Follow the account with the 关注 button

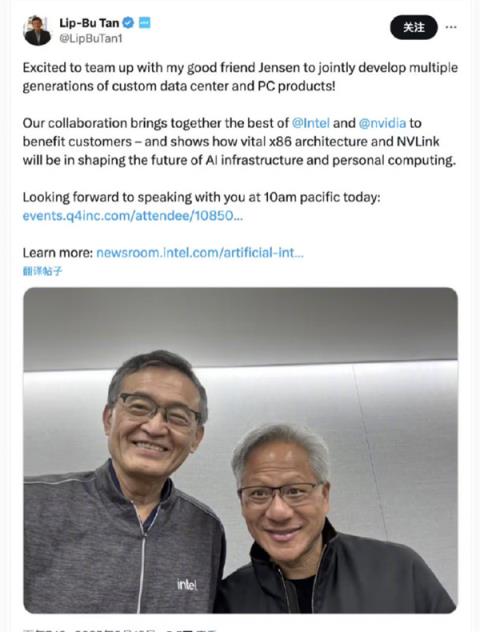click(414, 27)
